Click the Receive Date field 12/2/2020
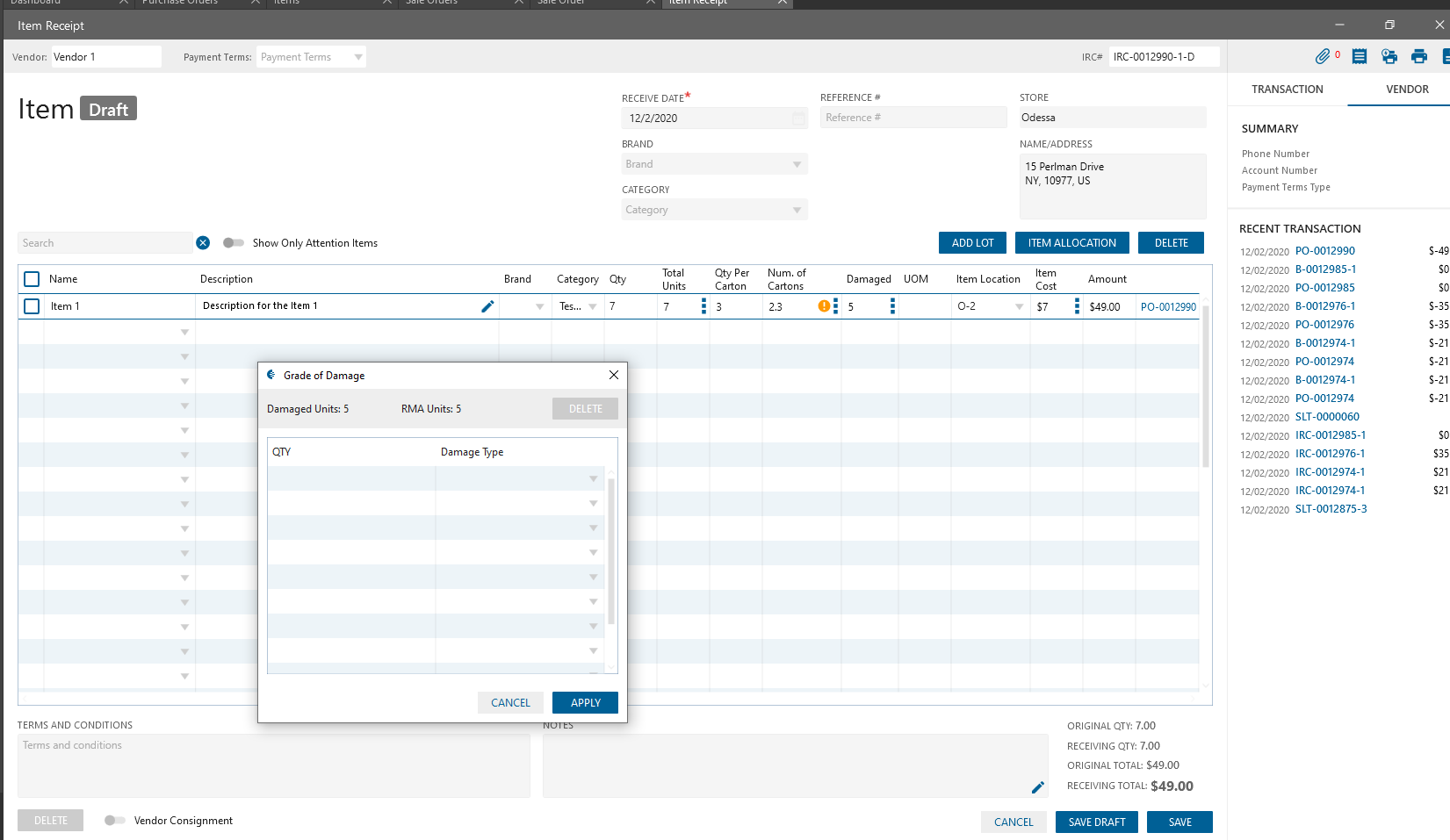Image resolution: width=1450 pixels, height=840 pixels. coord(715,118)
